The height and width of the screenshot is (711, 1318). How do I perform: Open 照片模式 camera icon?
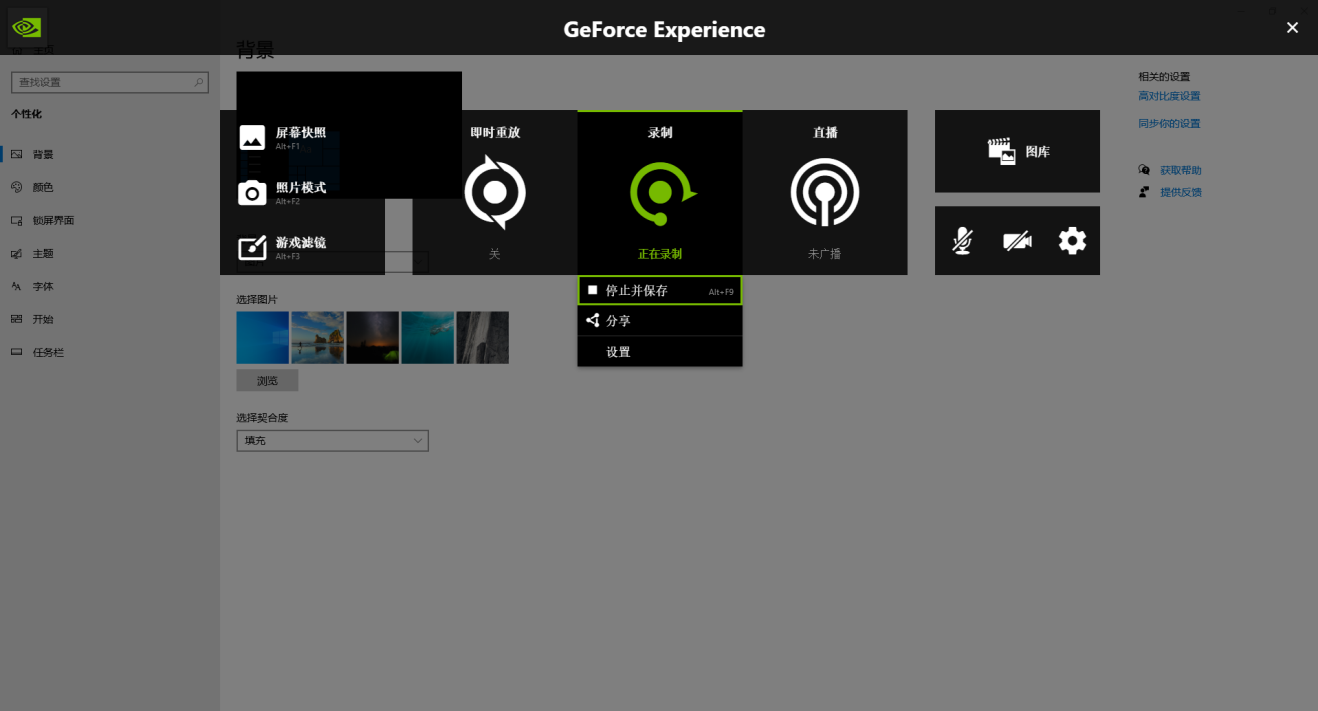[252, 193]
